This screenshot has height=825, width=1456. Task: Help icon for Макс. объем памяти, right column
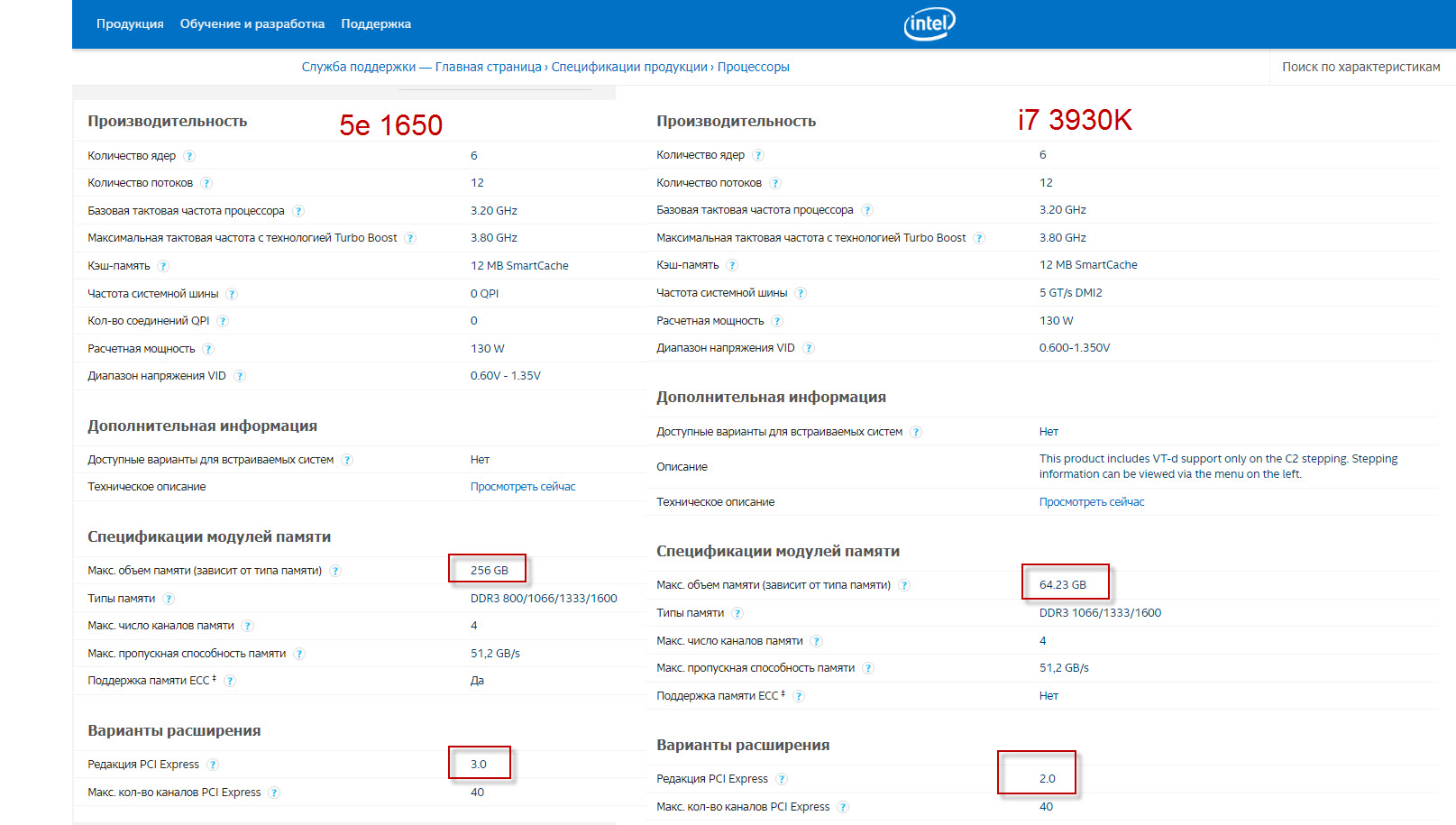[904, 585]
